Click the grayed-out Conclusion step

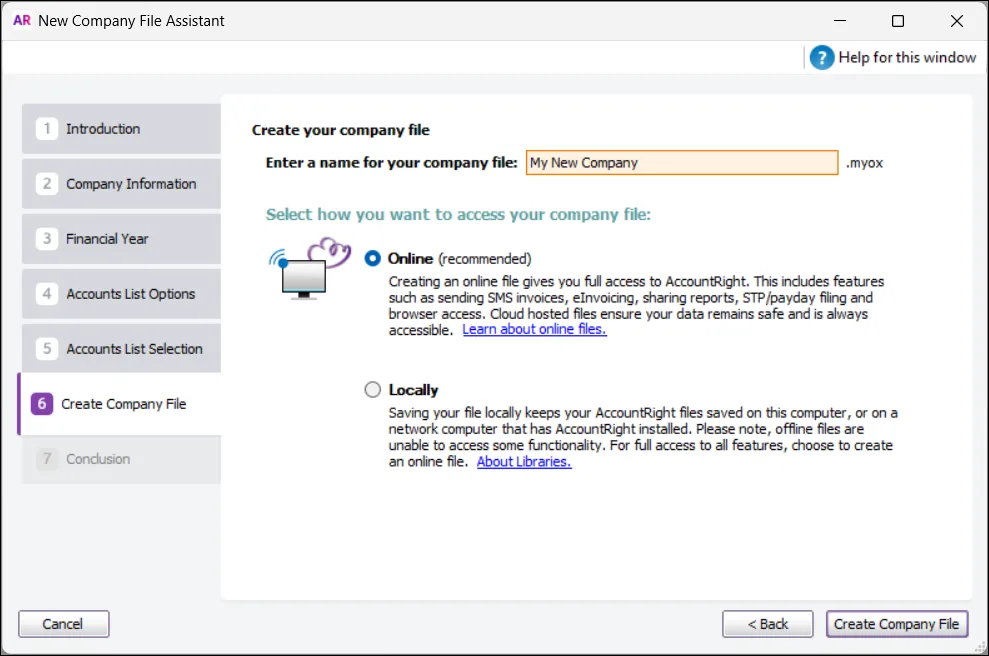[120, 459]
